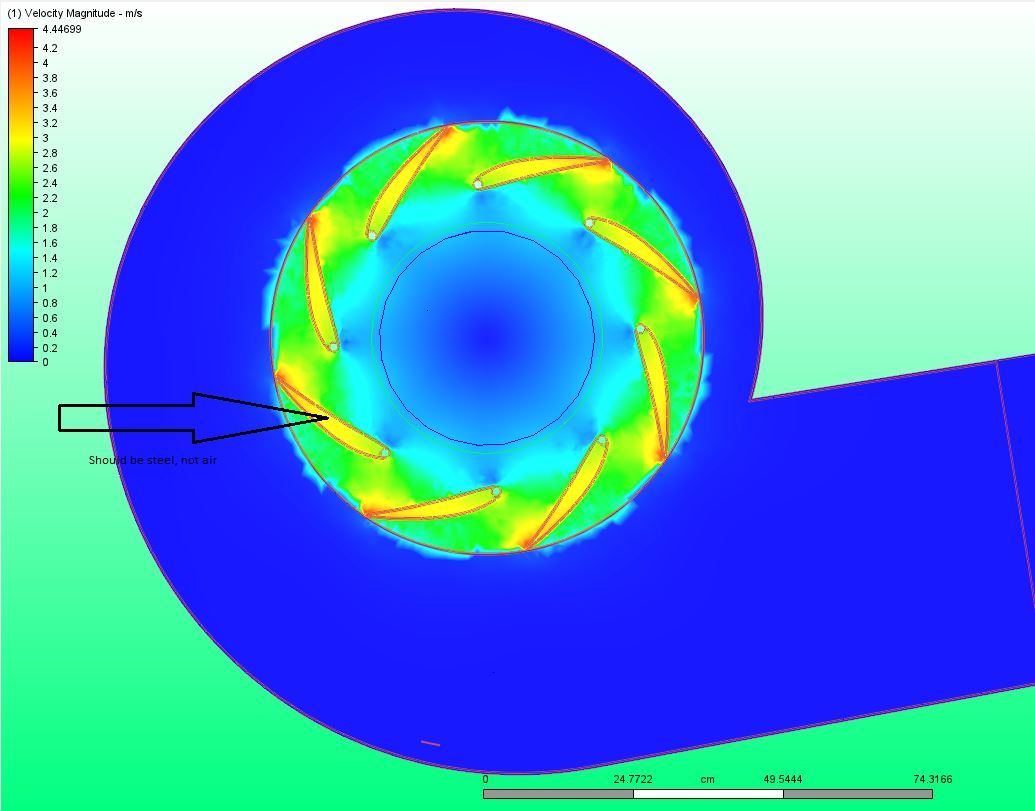
Task: Click the 3.2 legend tick label
Action: tap(50, 123)
